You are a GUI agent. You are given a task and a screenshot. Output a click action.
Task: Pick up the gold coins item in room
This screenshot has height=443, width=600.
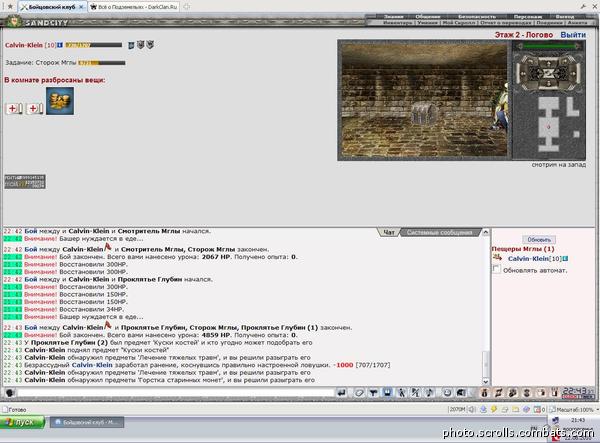pyautogui.click(x=60, y=101)
